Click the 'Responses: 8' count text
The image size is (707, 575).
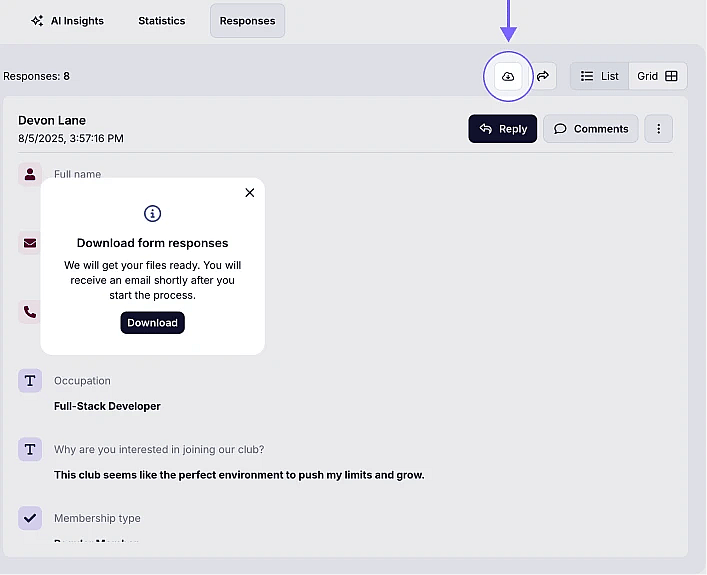(x=37, y=76)
